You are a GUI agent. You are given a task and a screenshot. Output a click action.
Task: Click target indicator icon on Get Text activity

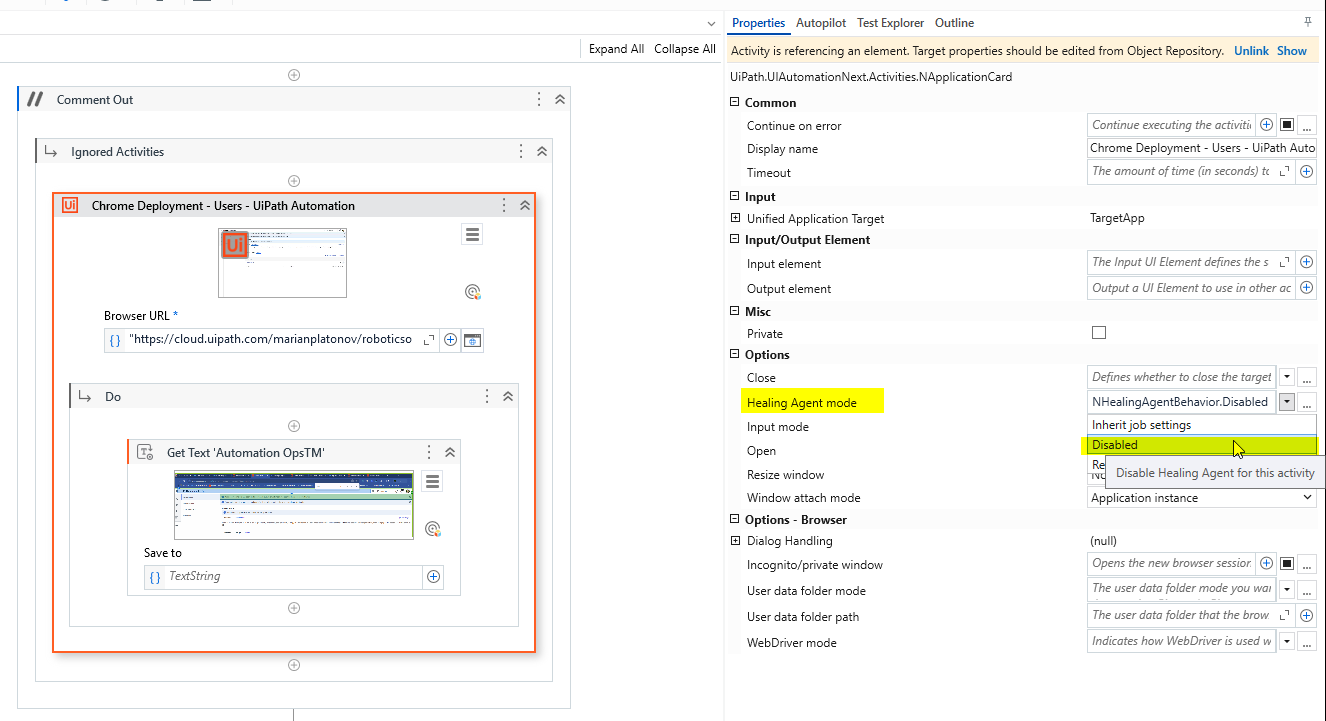[x=433, y=529]
